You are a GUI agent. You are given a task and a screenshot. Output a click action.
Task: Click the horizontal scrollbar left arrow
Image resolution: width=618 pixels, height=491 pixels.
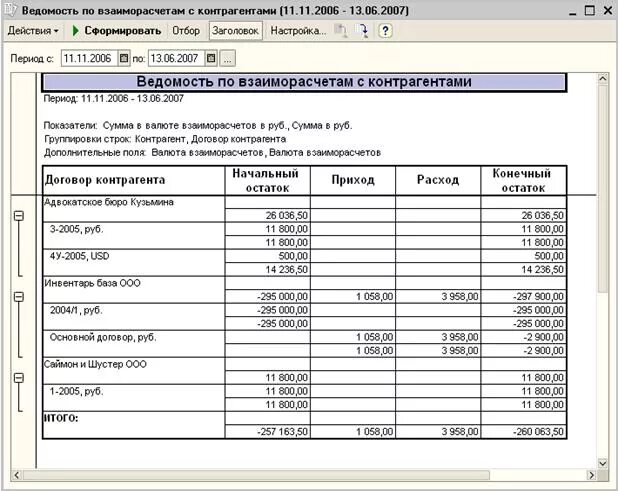click(x=16, y=475)
